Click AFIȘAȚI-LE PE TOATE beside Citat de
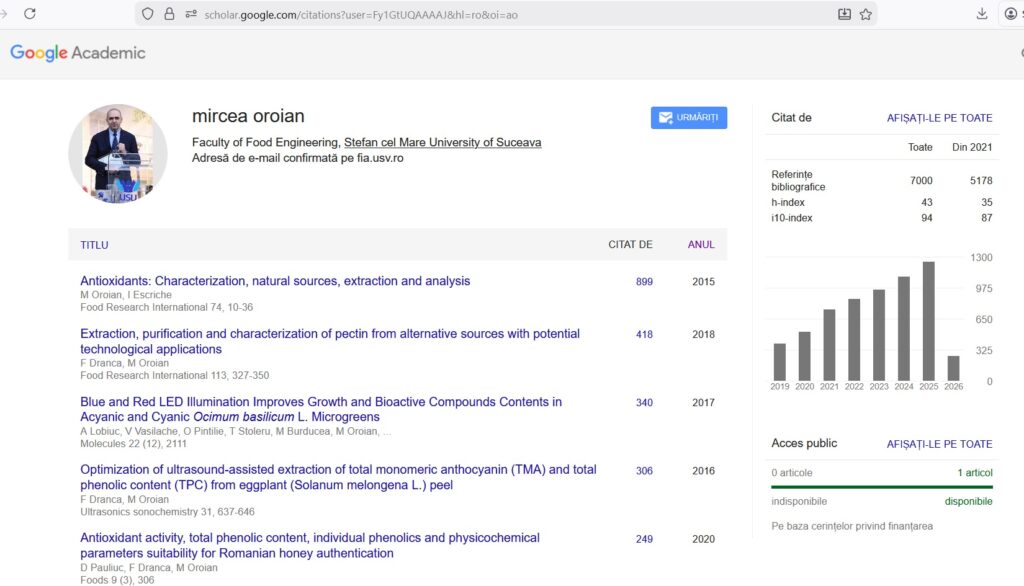The height and width of the screenshot is (586, 1024). (x=939, y=118)
